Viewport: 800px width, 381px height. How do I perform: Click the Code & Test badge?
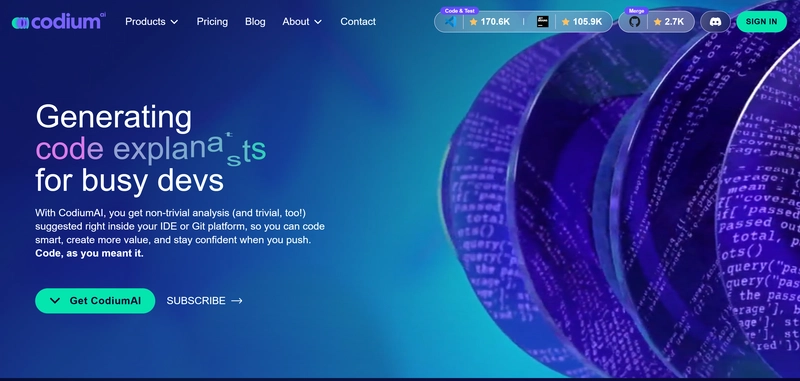[460, 11]
